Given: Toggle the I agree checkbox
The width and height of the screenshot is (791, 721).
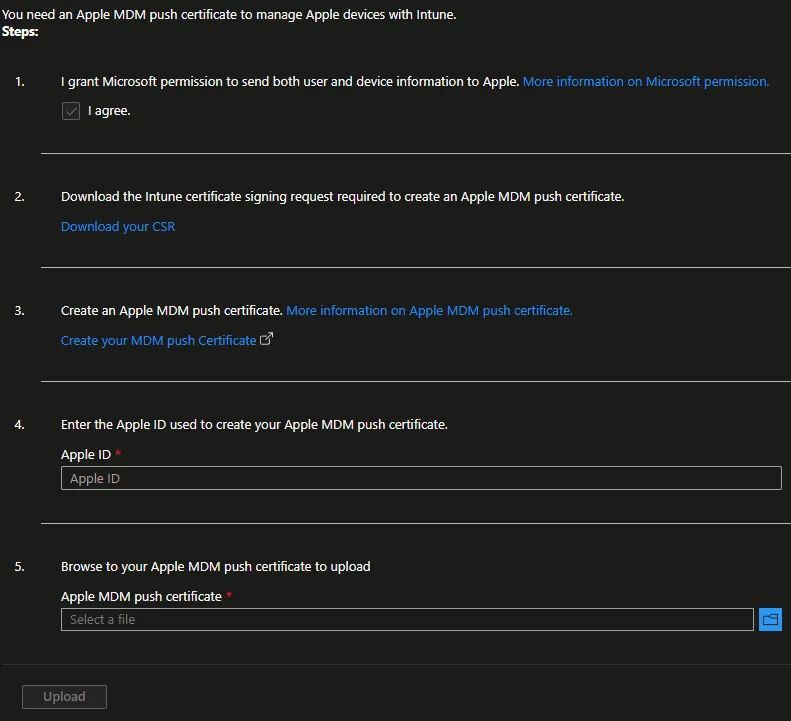Looking at the screenshot, I should pos(71,111).
